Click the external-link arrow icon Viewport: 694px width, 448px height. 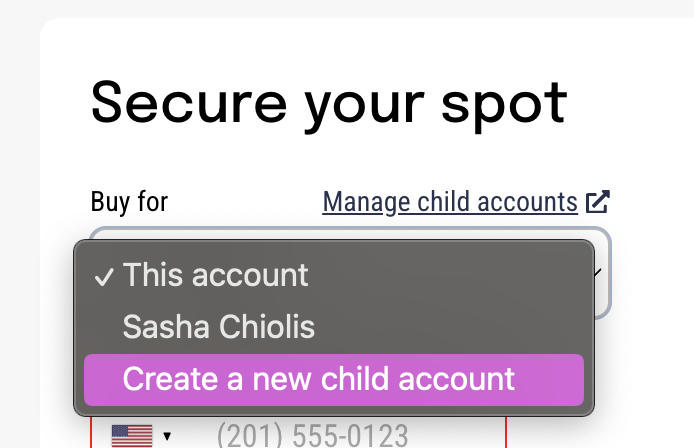(x=598, y=202)
